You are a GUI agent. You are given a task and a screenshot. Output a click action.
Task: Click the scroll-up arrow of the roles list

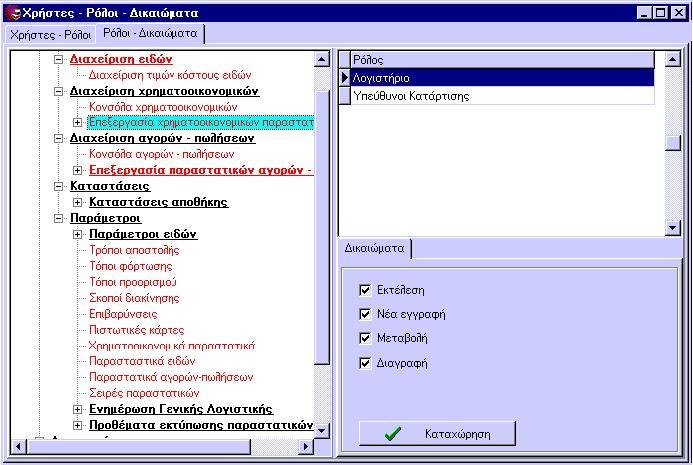[673, 59]
